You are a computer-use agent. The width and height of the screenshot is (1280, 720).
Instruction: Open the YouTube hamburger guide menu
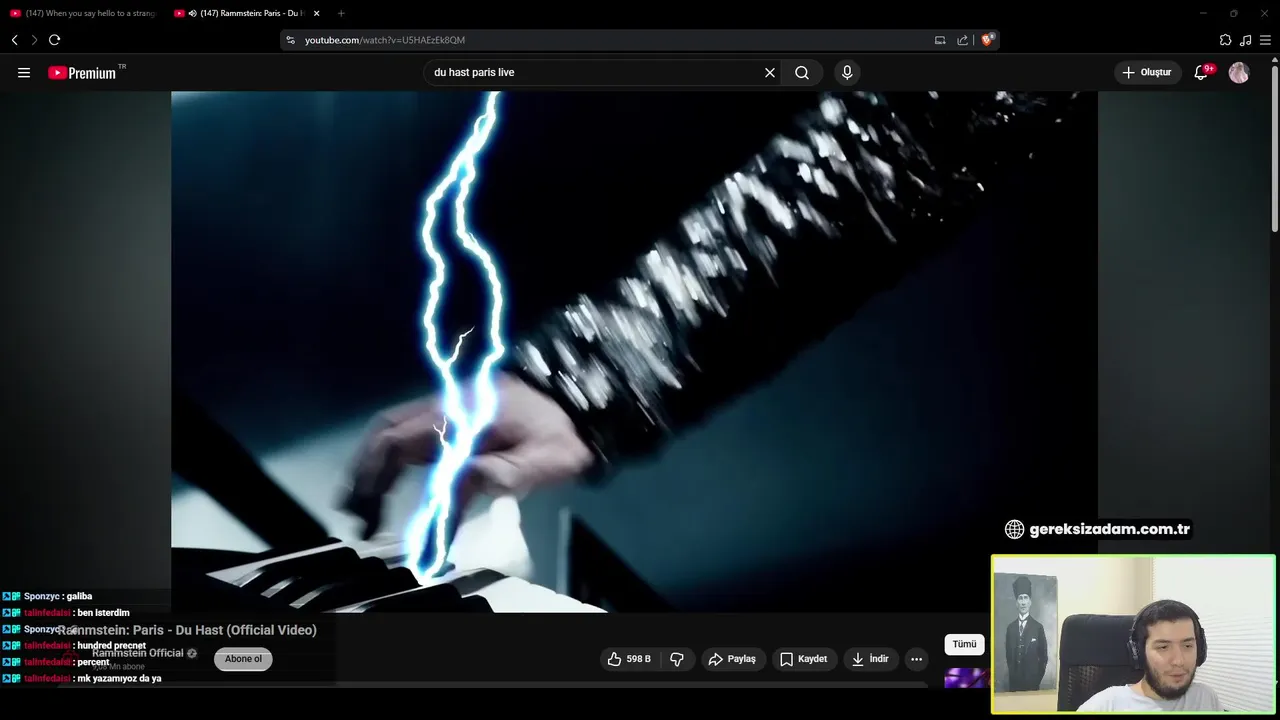point(24,73)
